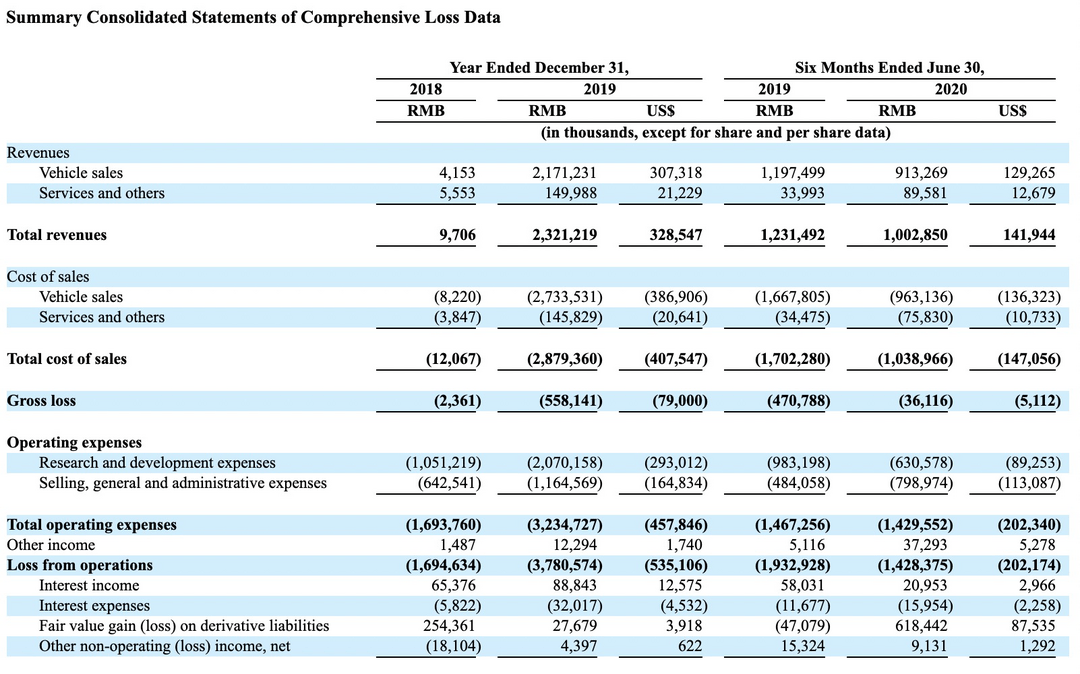Viewport: 1080px width, 674px height.
Task: Click the value 149,988
Action: pos(570,193)
